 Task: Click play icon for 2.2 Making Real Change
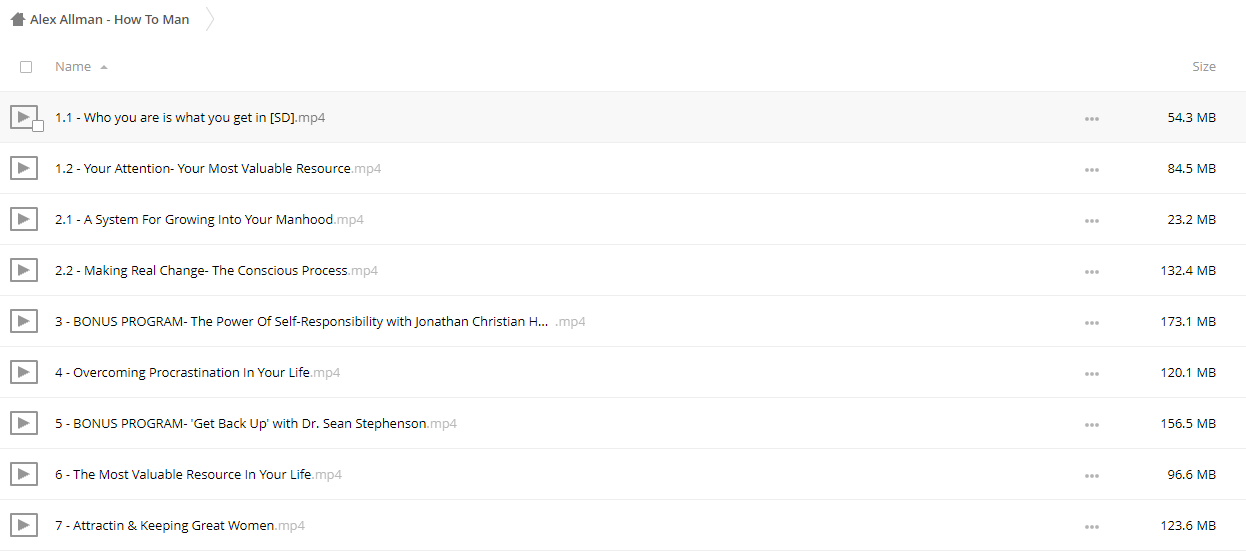point(24,270)
